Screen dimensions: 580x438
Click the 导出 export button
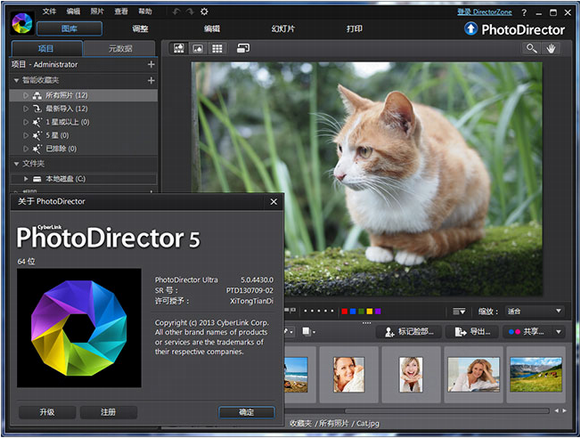pos(472,332)
